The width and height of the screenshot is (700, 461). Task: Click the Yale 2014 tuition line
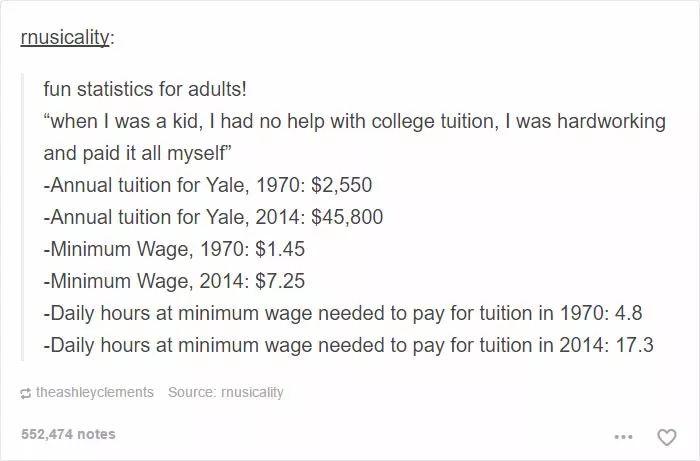click(x=213, y=217)
